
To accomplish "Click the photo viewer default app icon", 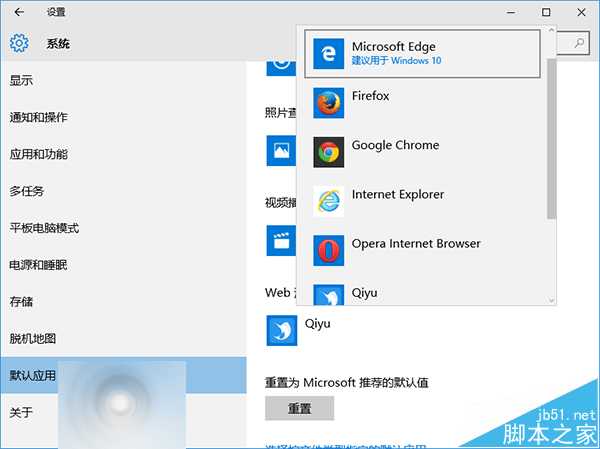I will coord(281,151).
